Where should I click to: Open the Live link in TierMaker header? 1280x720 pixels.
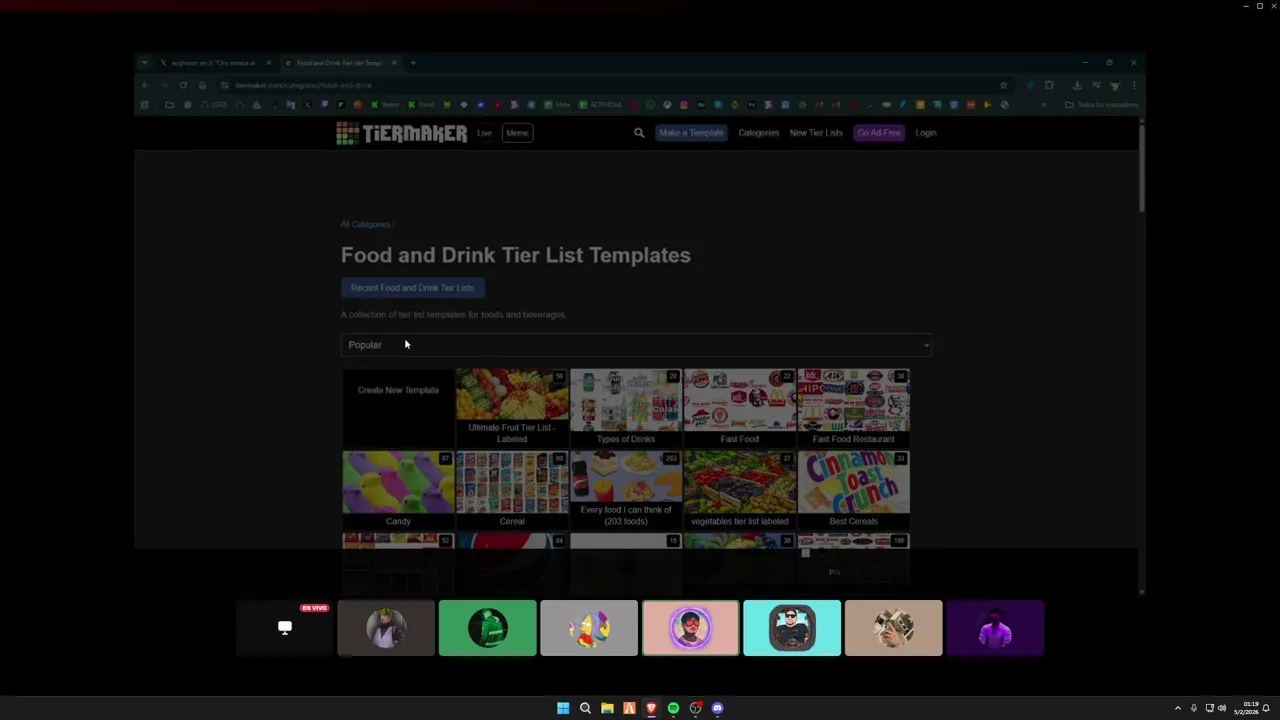point(484,133)
